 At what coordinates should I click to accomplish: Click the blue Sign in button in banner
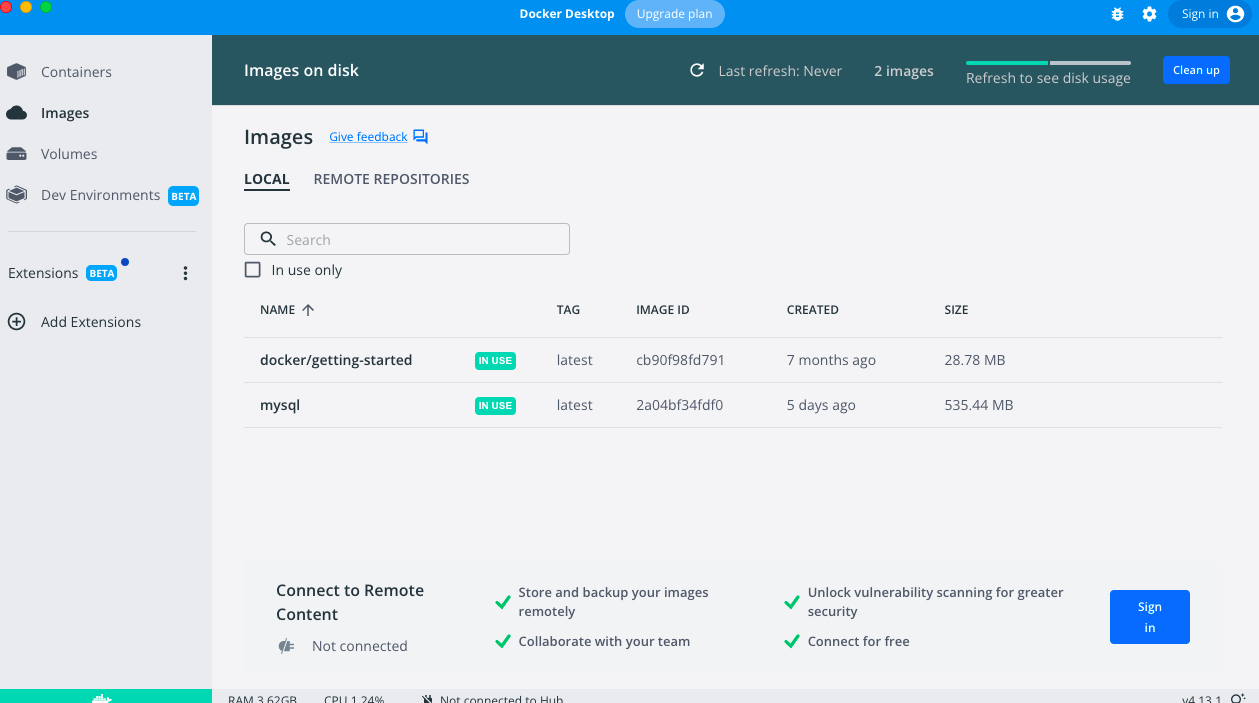[x=1150, y=617]
